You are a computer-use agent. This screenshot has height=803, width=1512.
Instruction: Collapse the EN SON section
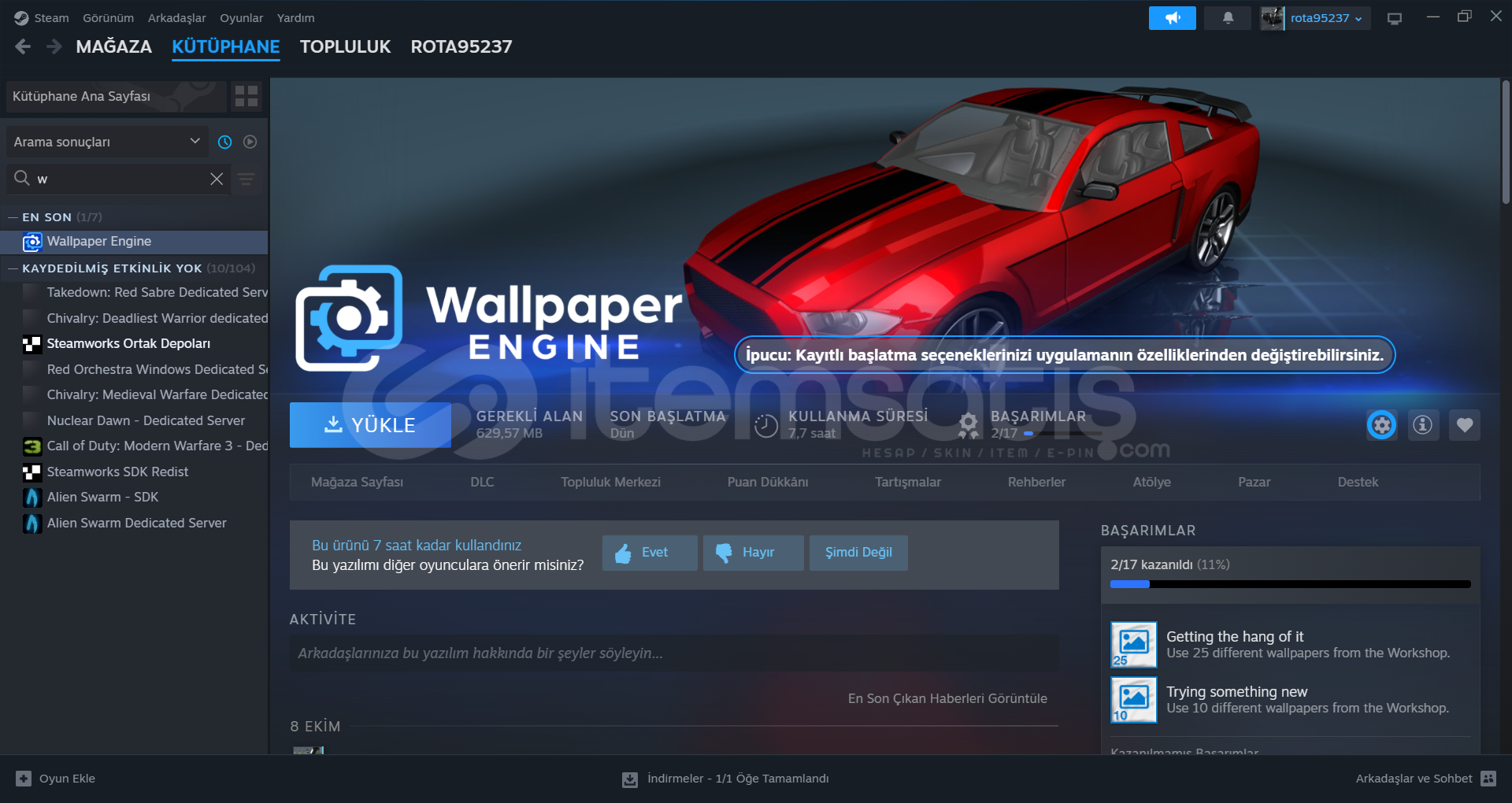[x=12, y=216]
